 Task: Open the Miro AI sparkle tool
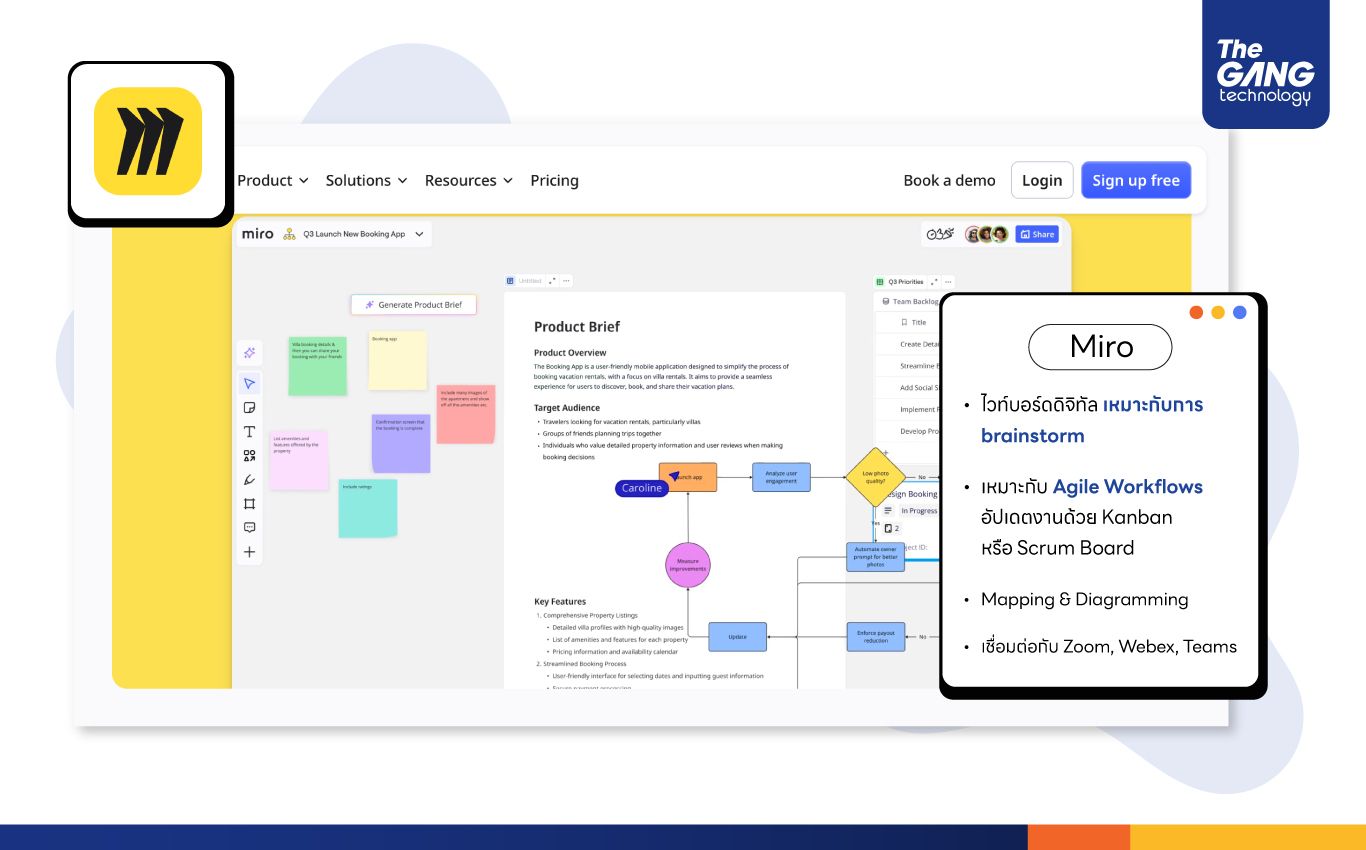click(249, 353)
